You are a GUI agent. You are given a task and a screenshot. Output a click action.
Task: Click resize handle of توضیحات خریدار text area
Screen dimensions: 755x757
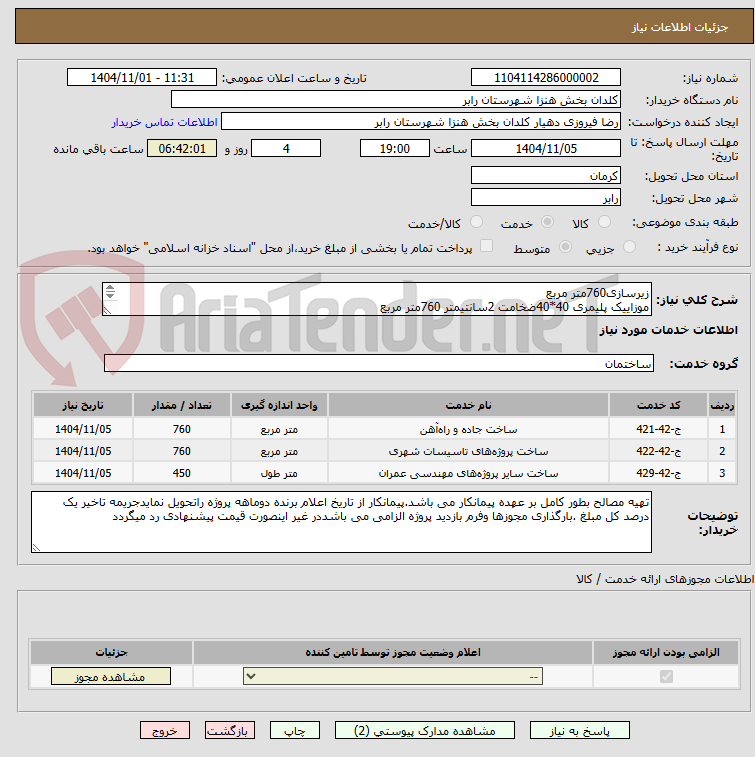click(36, 547)
